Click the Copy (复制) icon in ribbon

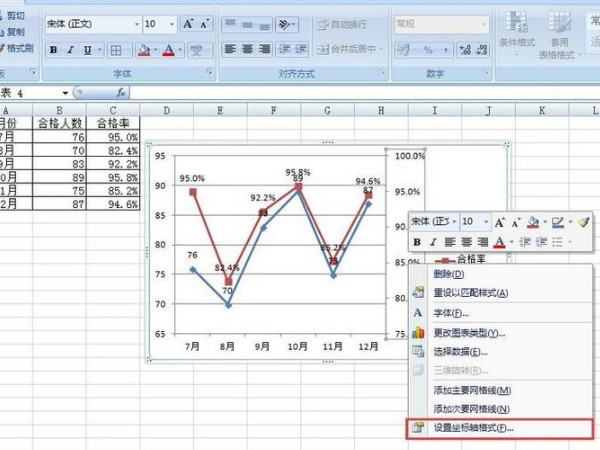(x=15, y=32)
